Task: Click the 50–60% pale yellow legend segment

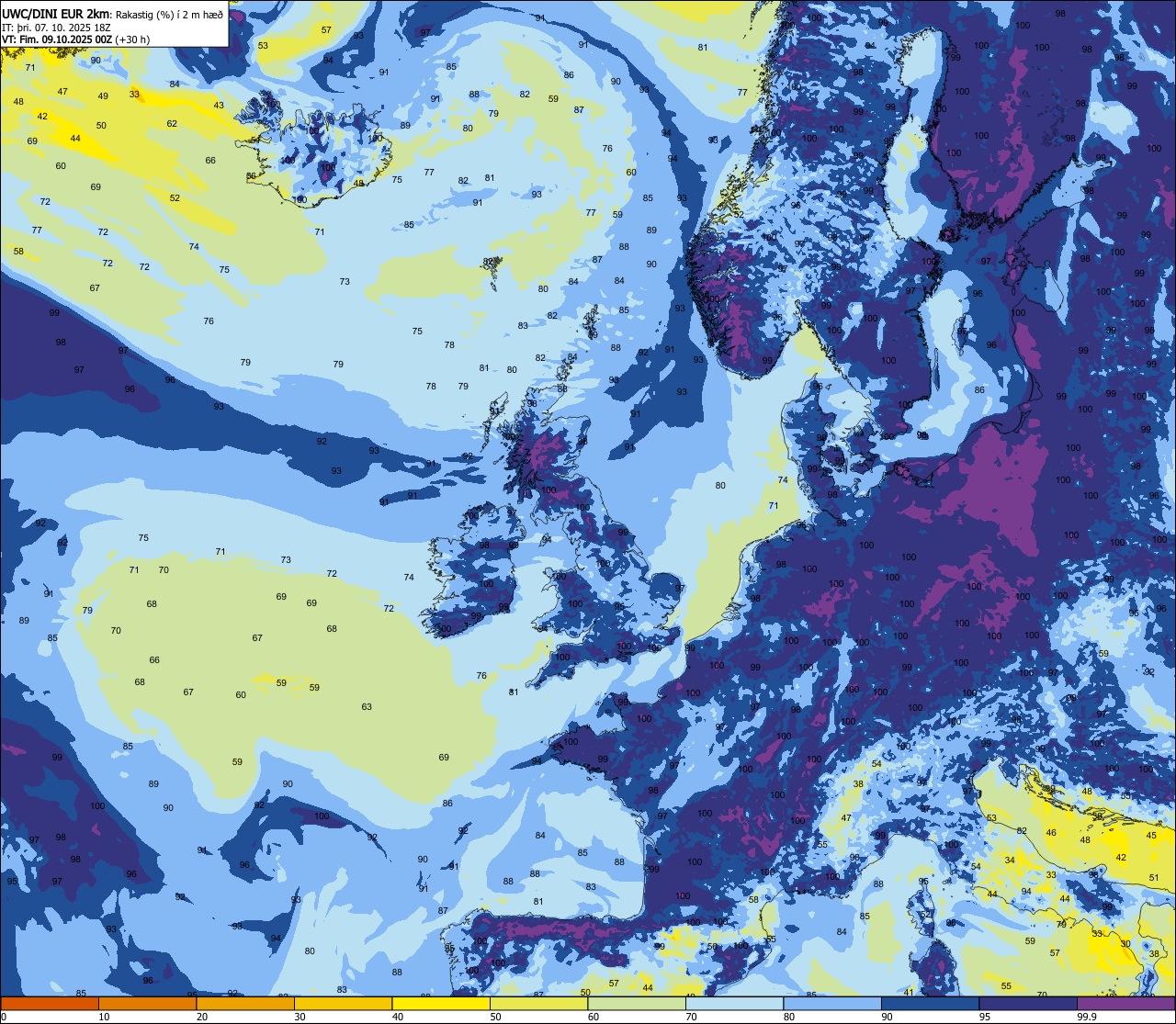Action: tap(538, 1003)
